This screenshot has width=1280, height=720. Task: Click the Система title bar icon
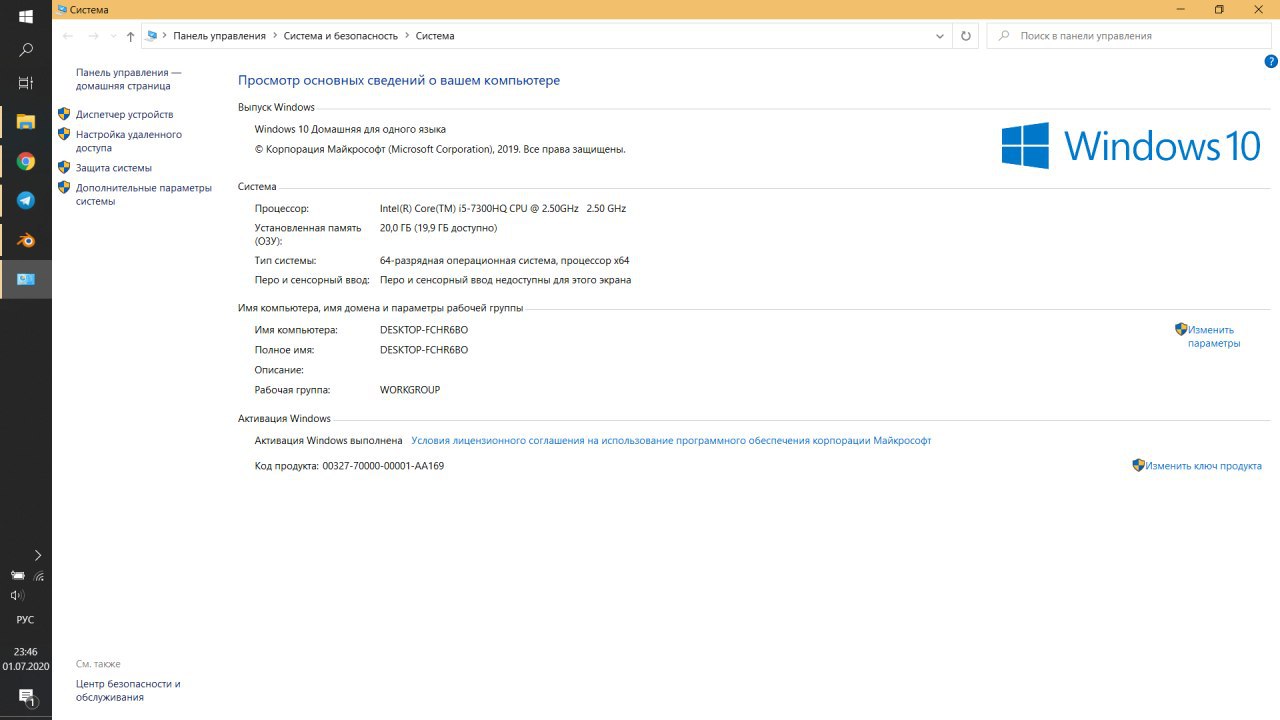(62, 10)
